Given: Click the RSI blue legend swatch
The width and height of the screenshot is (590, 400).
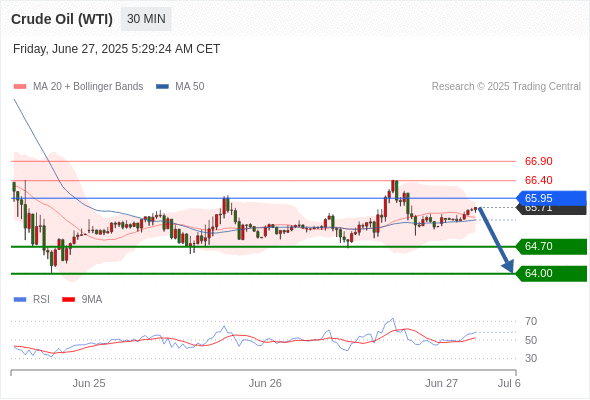Looking at the screenshot, I should tap(20, 300).
